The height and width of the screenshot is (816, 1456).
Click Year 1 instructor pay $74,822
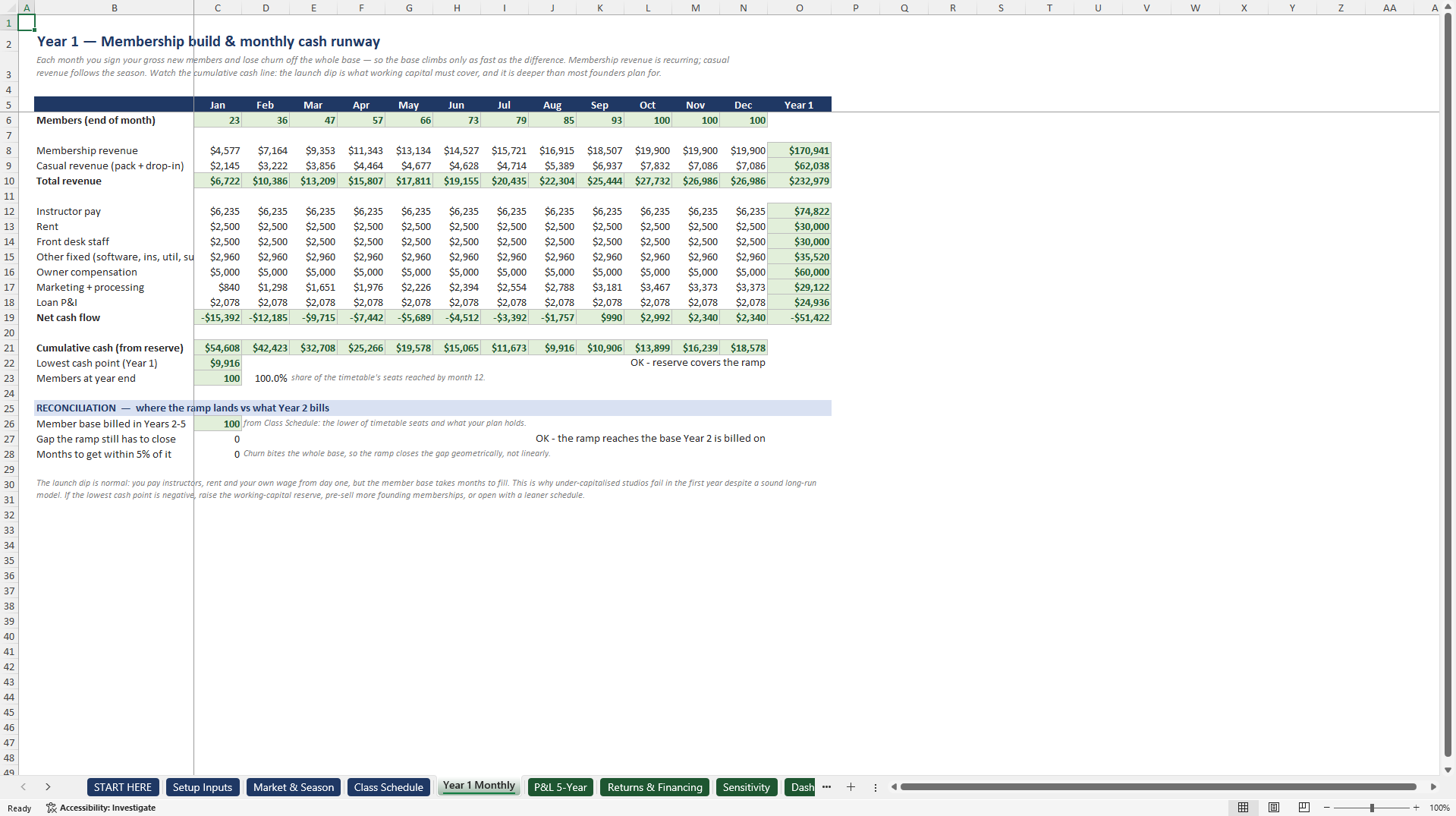click(x=799, y=211)
